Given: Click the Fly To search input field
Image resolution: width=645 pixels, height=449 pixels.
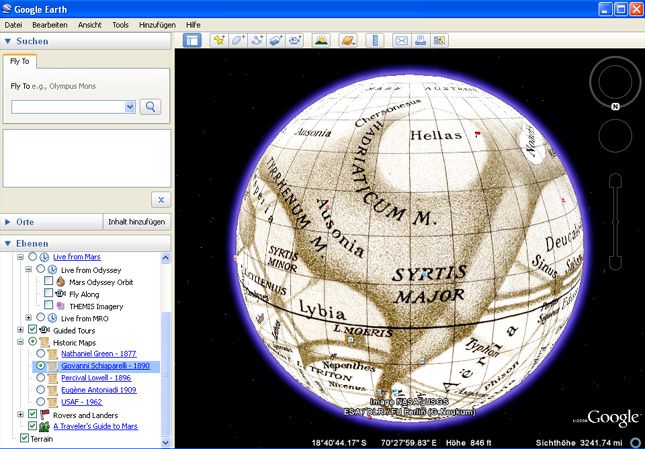Looking at the screenshot, I should (68, 107).
